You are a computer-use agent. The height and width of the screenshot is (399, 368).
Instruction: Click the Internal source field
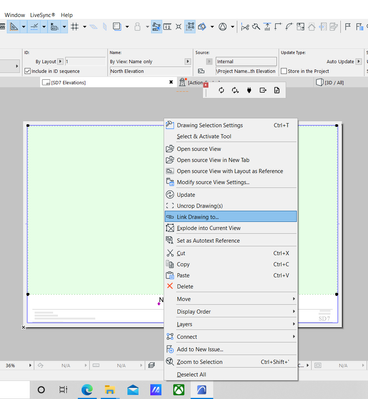[246, 61]
